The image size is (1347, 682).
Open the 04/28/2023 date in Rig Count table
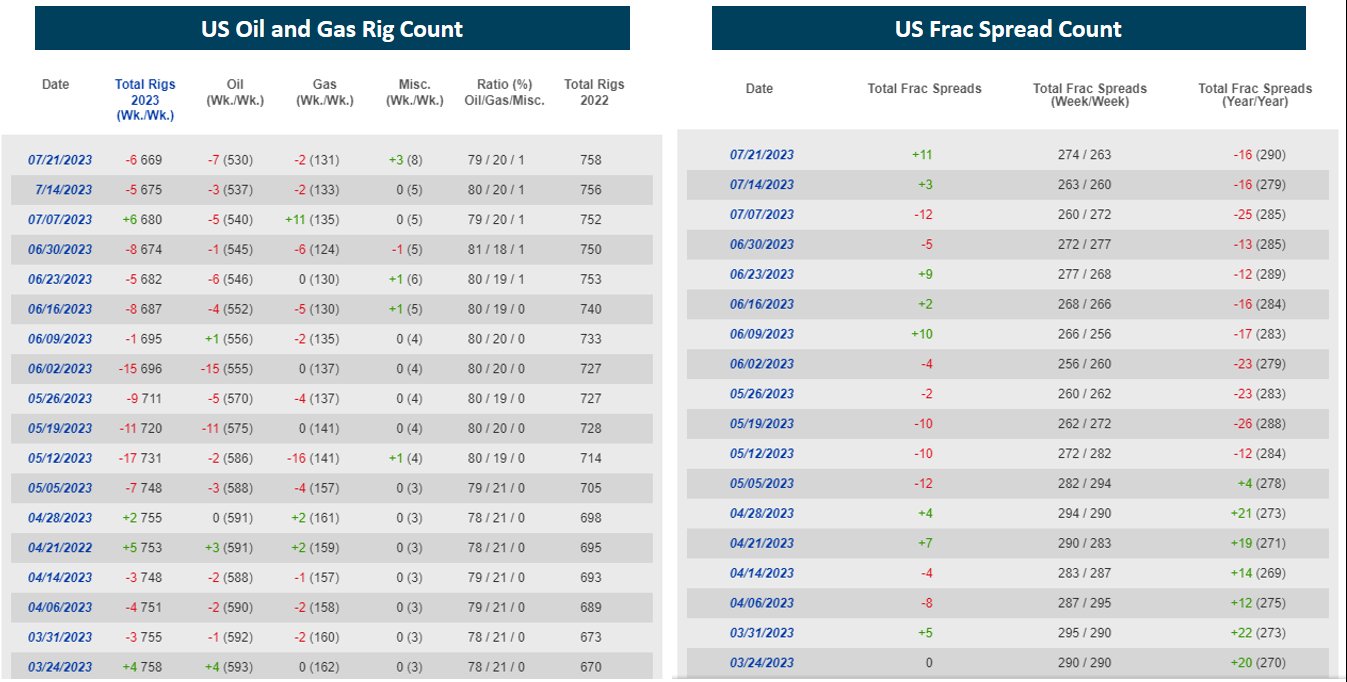pos(60,518)
